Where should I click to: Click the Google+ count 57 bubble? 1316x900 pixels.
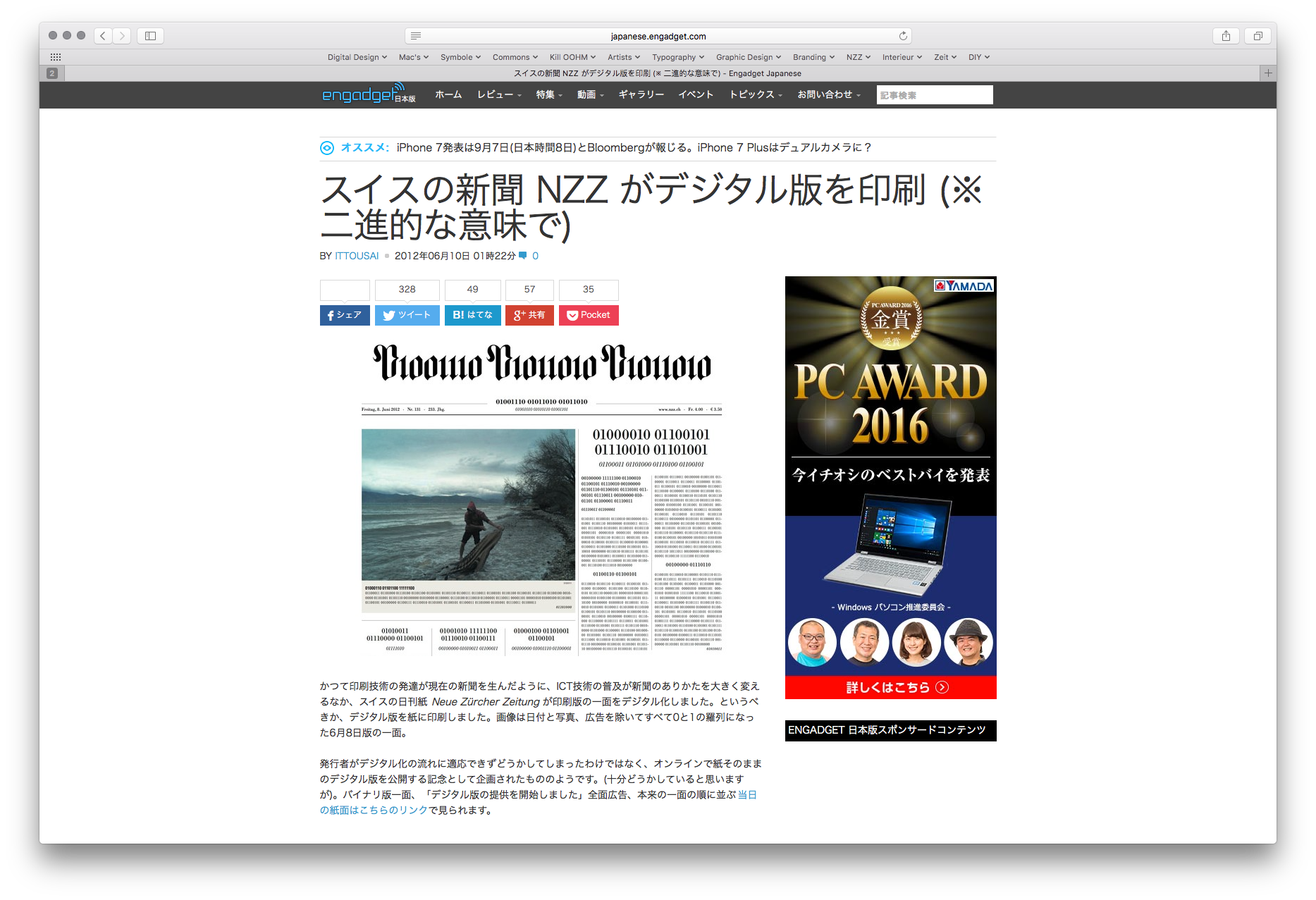pyautogui.click(x=529, y=290)
